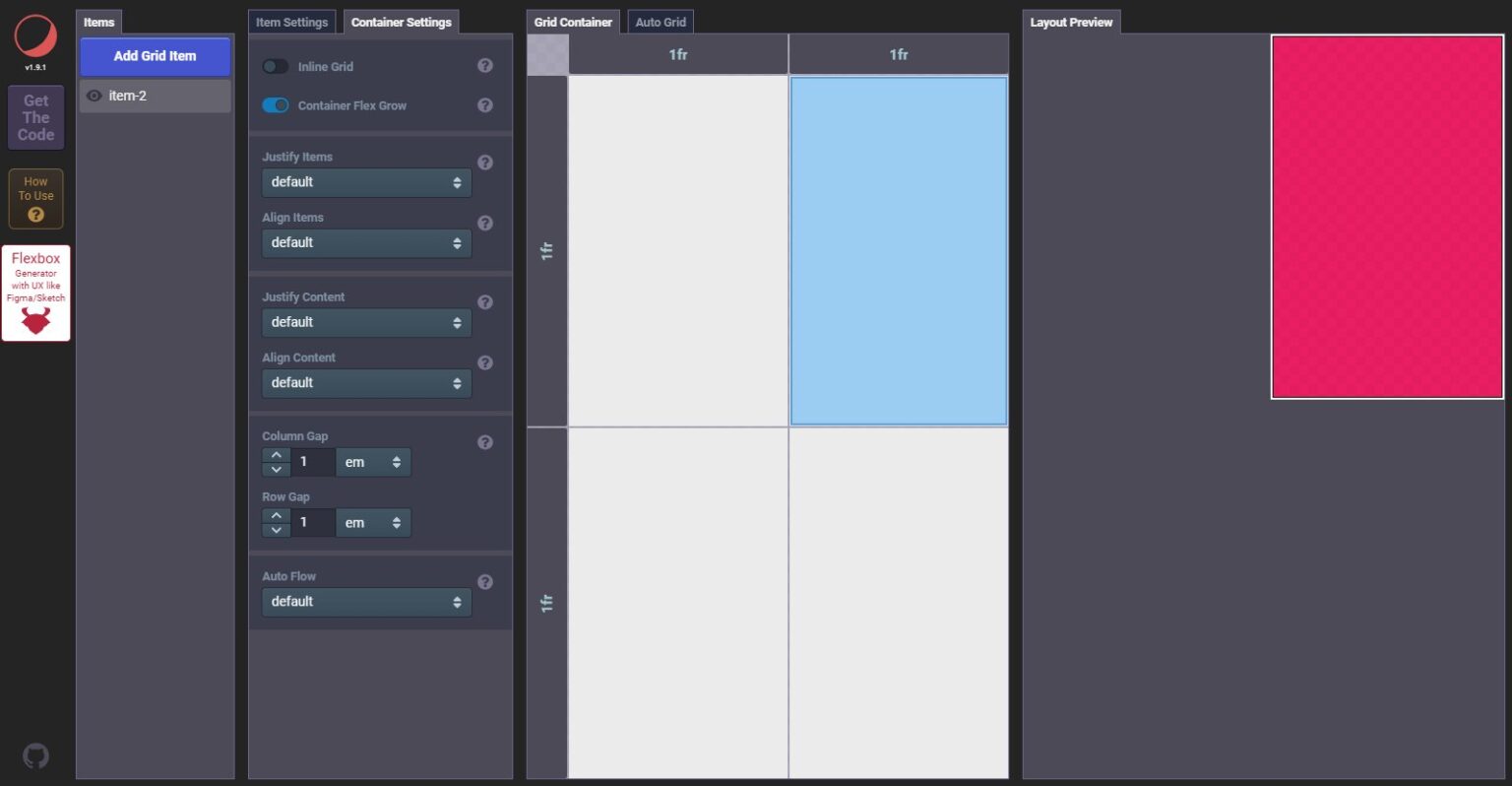
Task: Increase Row Gap using the up stepper arrow
Action: pos(276,516)
